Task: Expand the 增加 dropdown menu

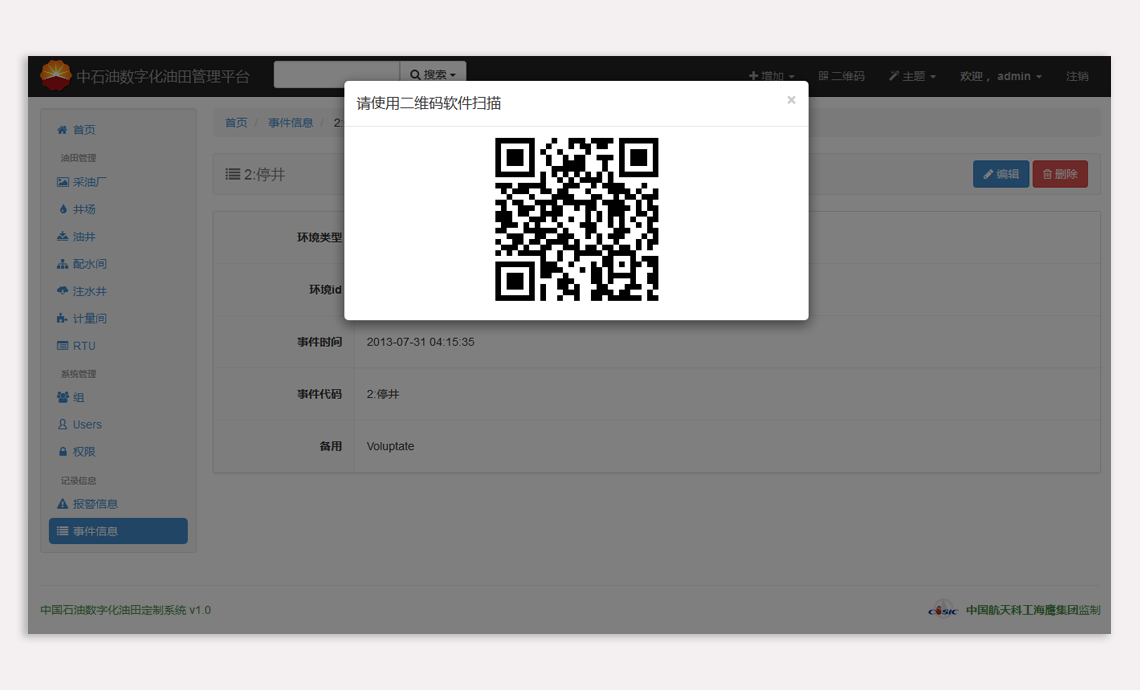Action: [771, 77]
